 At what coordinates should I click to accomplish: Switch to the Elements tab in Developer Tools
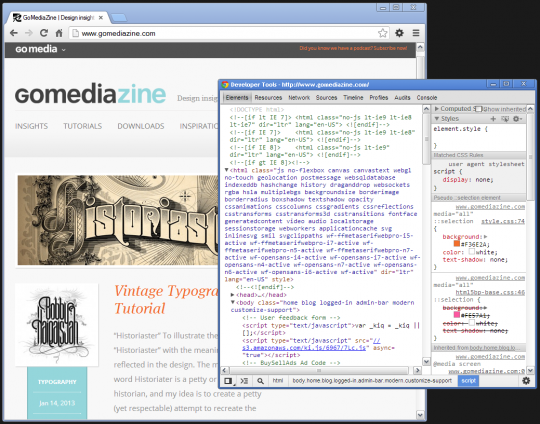pyautogui.click(x=237, y=97)
